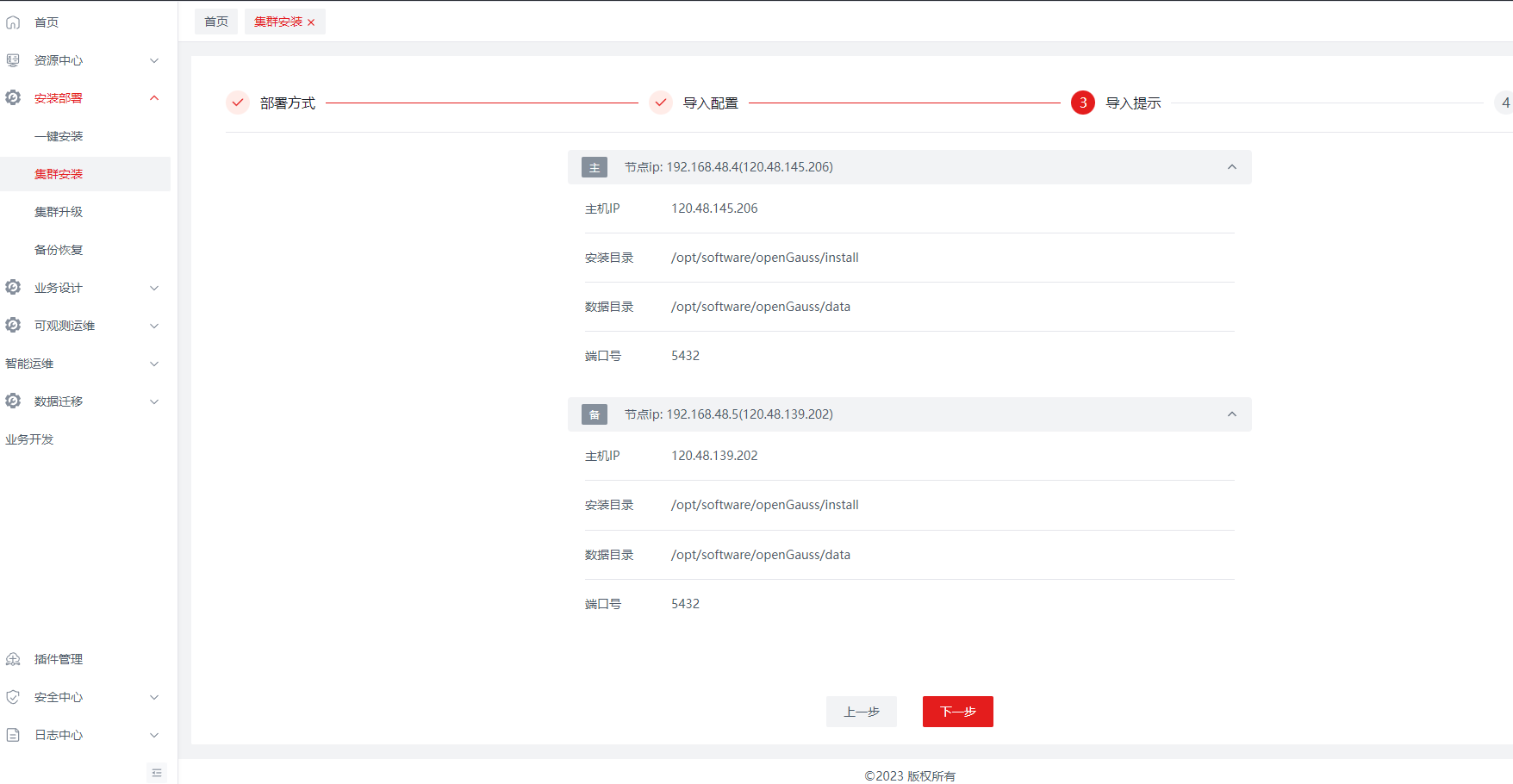Click the 安全中心 shield icon
The width and height of the screenshot is (1513, 784).
coord(13,697)
